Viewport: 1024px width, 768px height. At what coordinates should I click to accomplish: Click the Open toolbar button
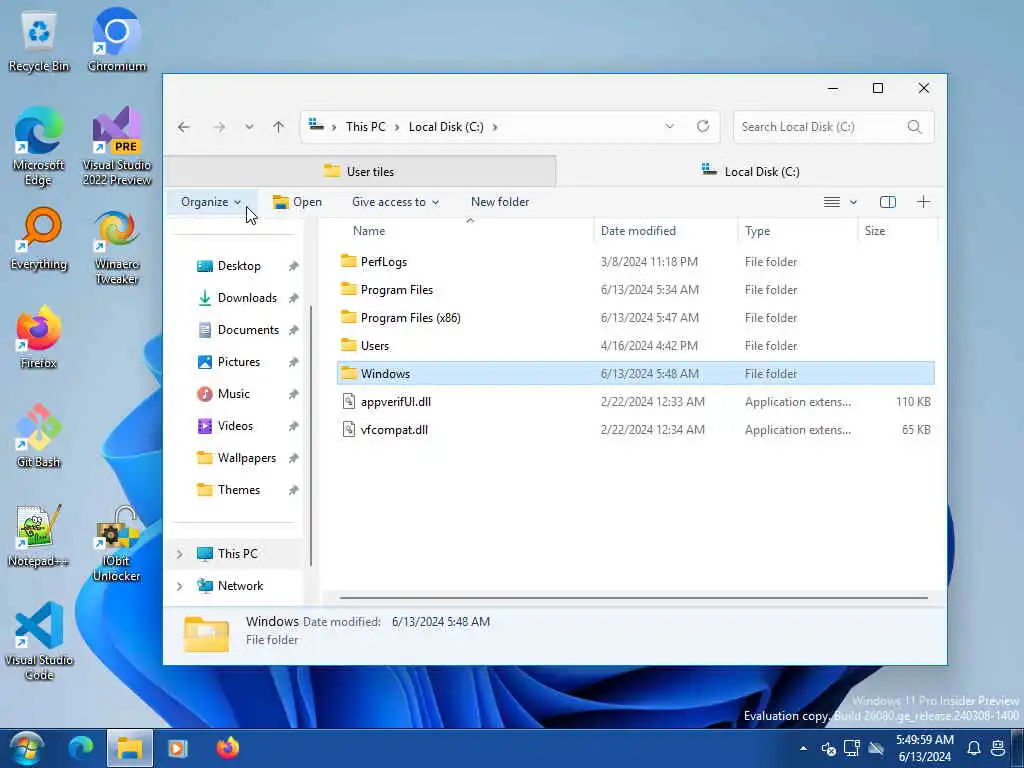click(297, 202)
